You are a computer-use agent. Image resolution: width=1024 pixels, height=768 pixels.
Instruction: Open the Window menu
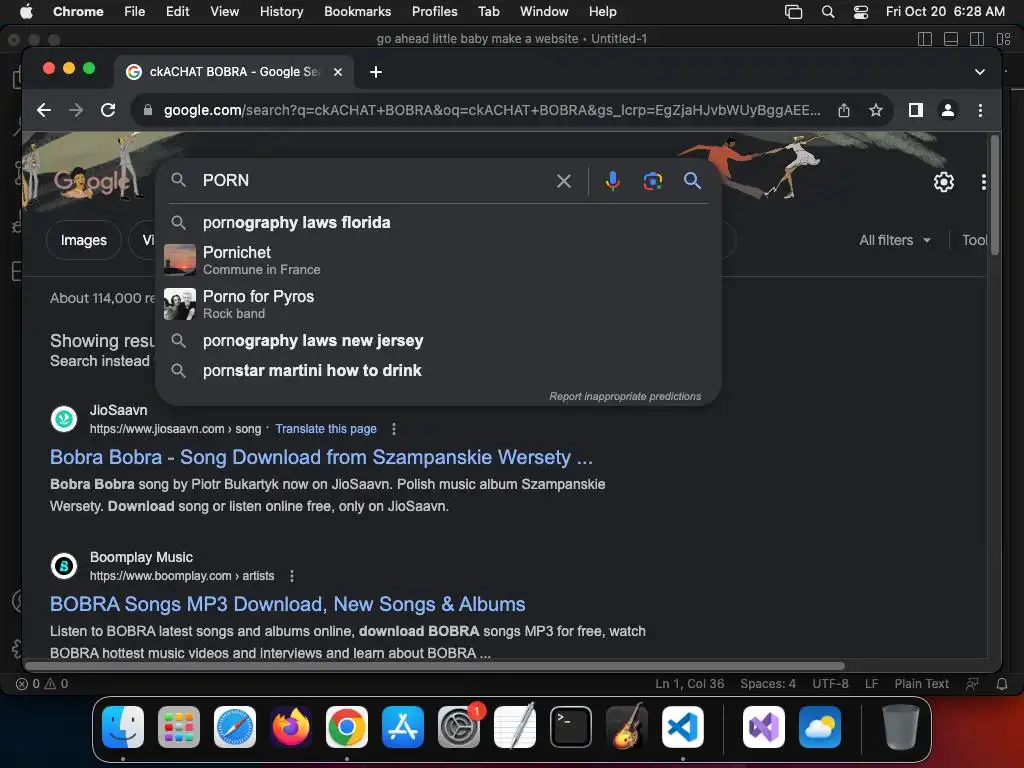click(x=544, y=11)
